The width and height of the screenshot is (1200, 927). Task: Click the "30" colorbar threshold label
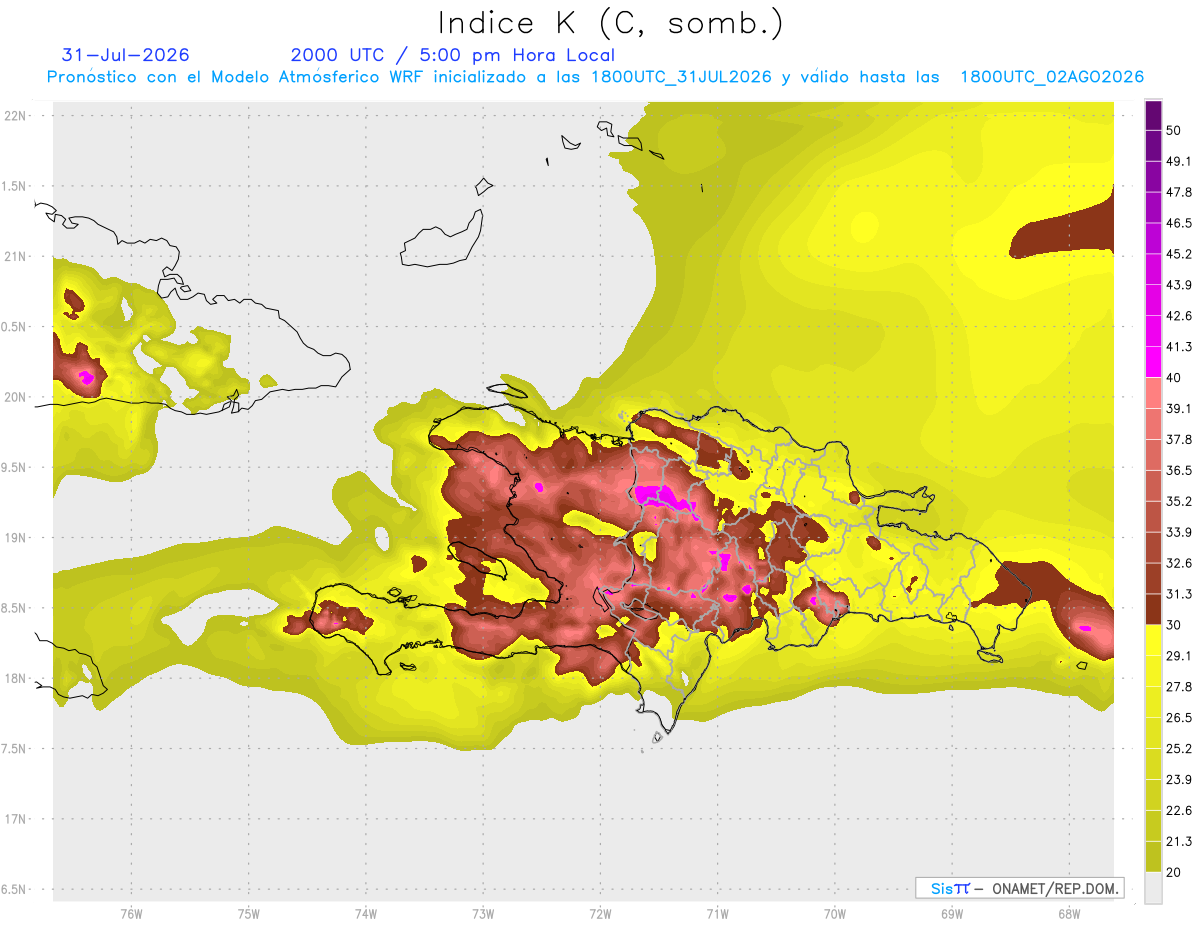click(x=1175, y=625)
